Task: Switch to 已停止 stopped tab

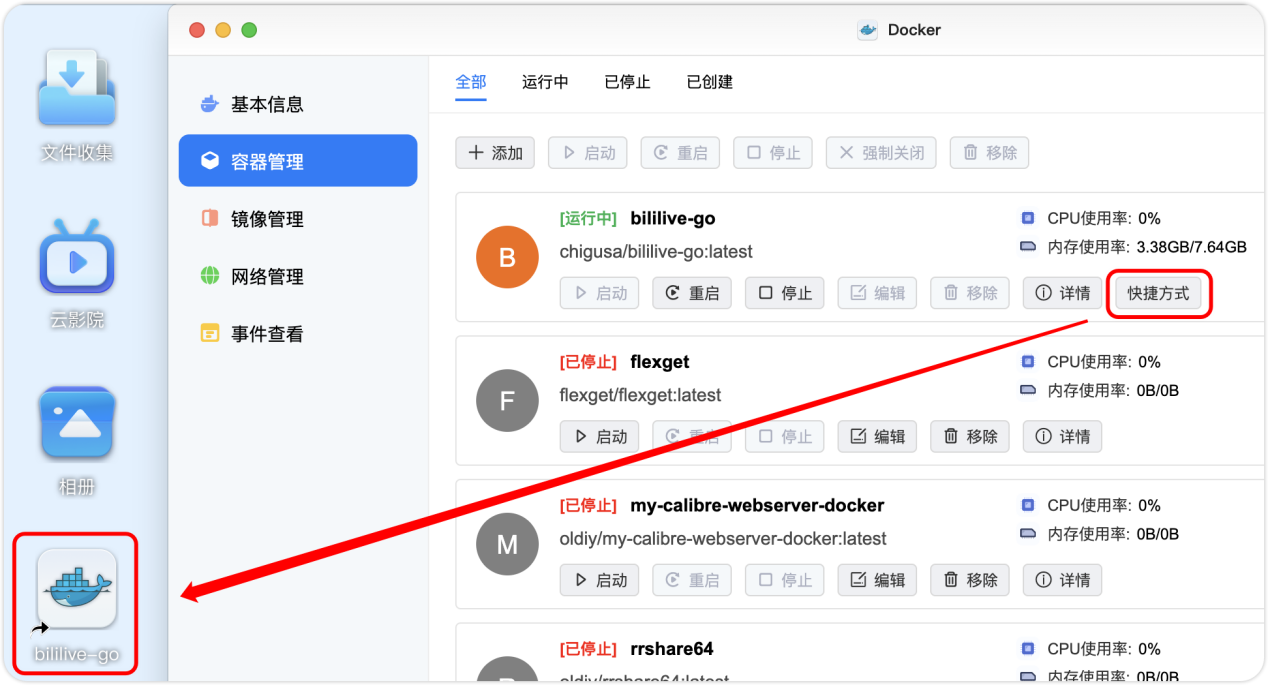Action: coord(626,82)
